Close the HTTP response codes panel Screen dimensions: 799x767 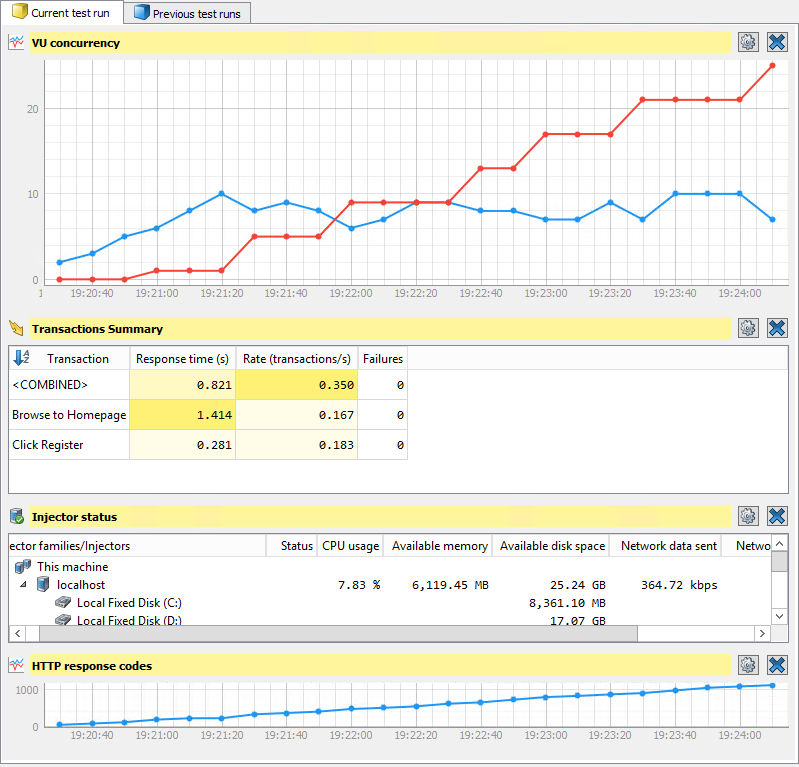click(777, 665)
